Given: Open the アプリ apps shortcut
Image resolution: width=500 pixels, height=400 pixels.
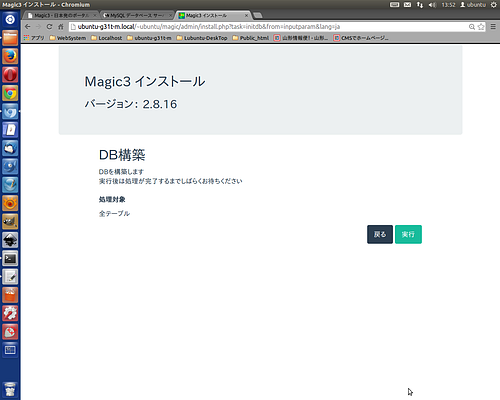Looking at the screenshot, I should (34, 38).
